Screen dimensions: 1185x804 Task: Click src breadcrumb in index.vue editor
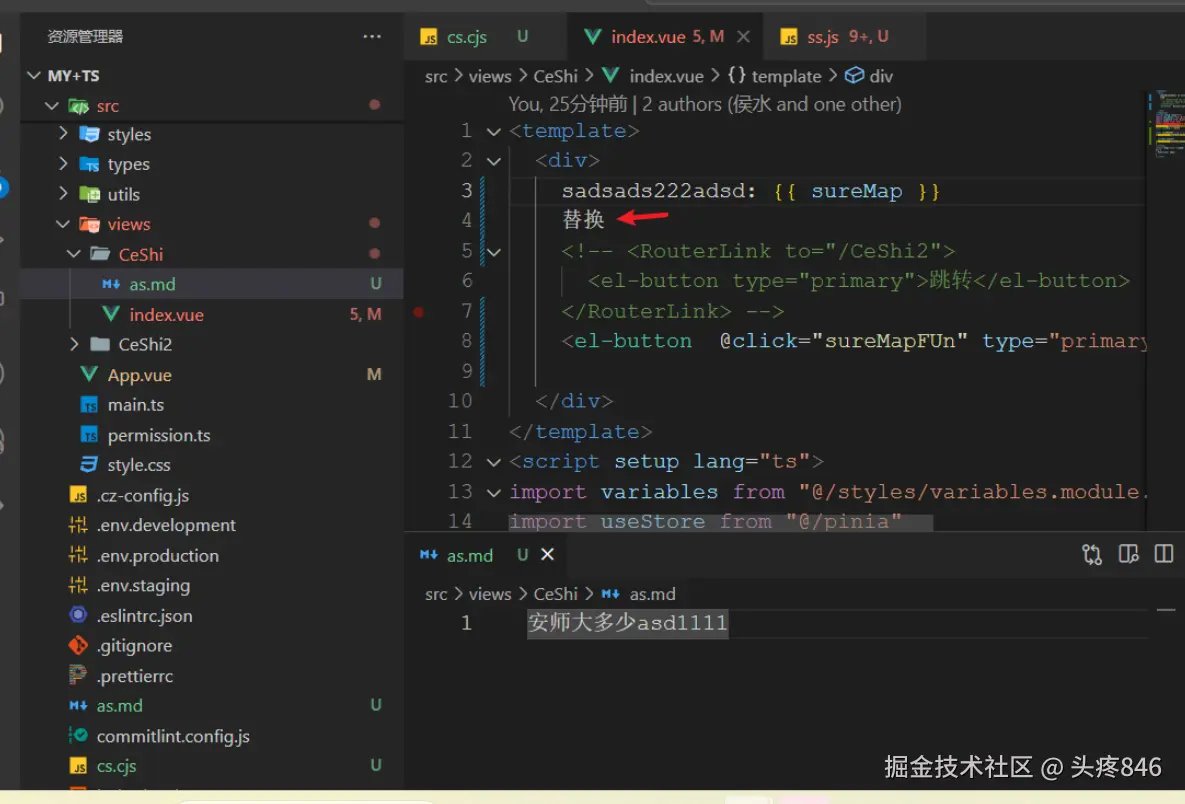436,76
